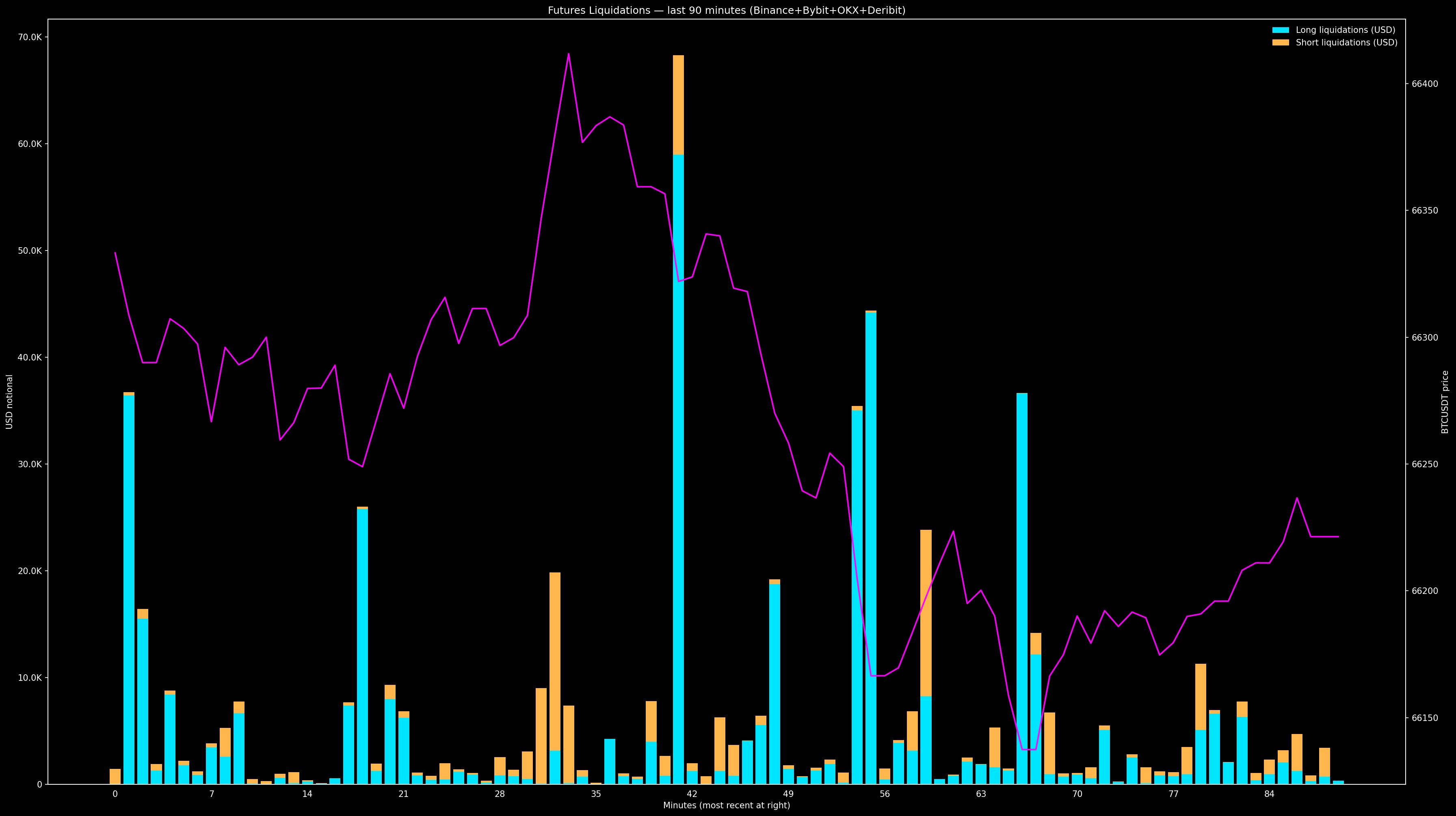Screen dimensions: 1456x816
Task: Click the magenta price line peak
Action: (569, 54)
